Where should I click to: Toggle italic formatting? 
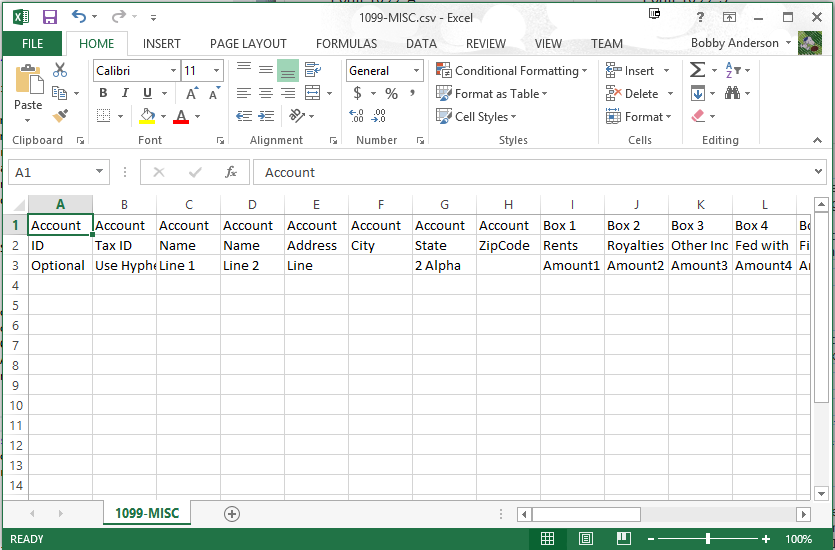click(124, 93)
